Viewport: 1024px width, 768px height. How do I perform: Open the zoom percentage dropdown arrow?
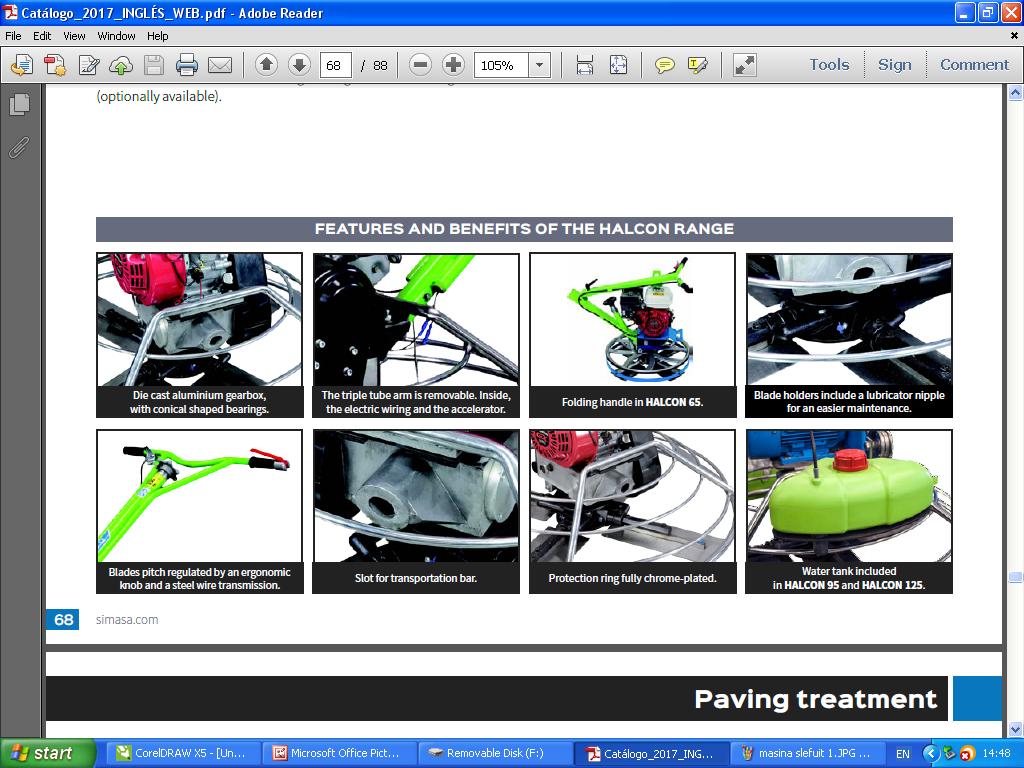539,65
